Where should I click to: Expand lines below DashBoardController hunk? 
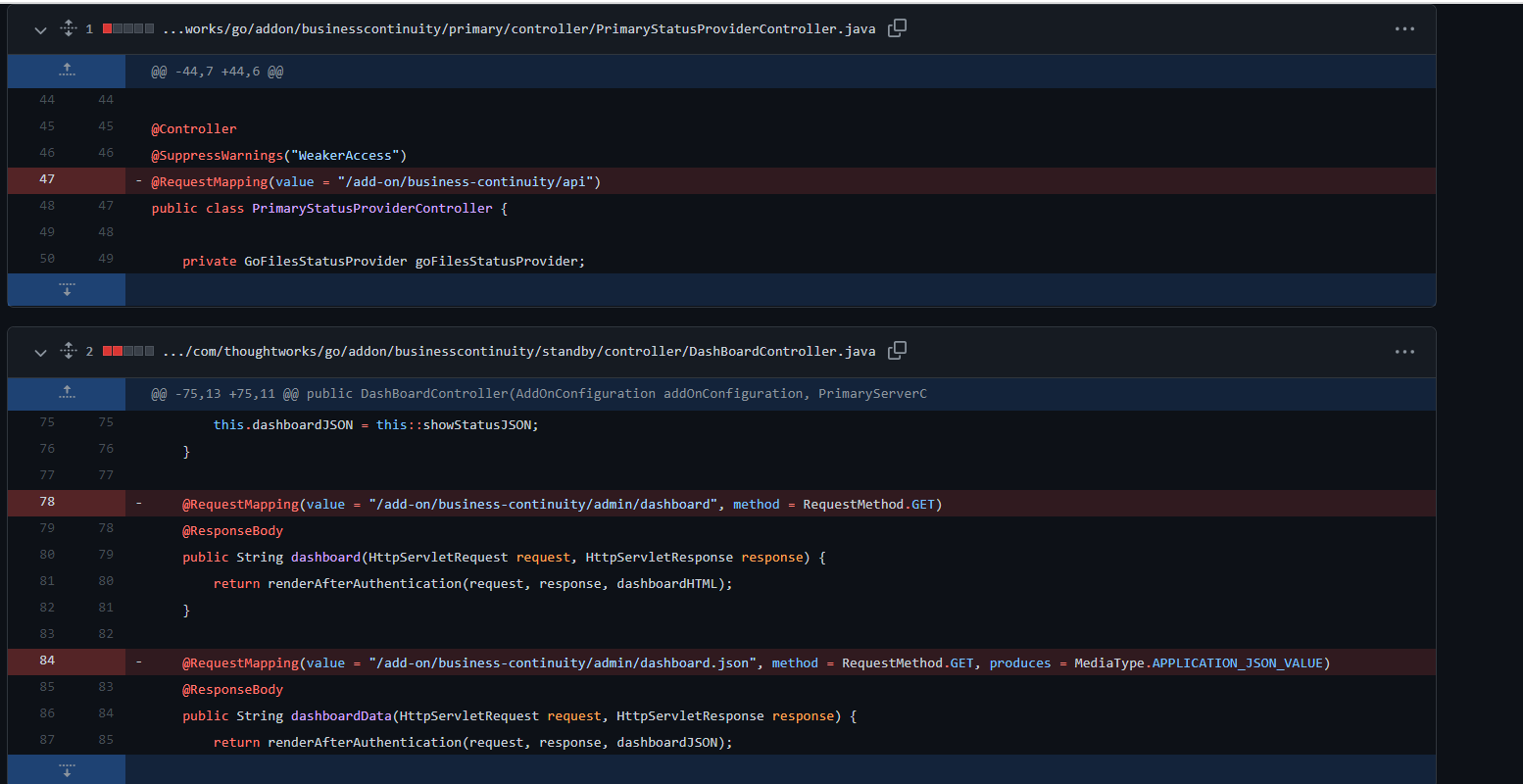tap(67, 770)
